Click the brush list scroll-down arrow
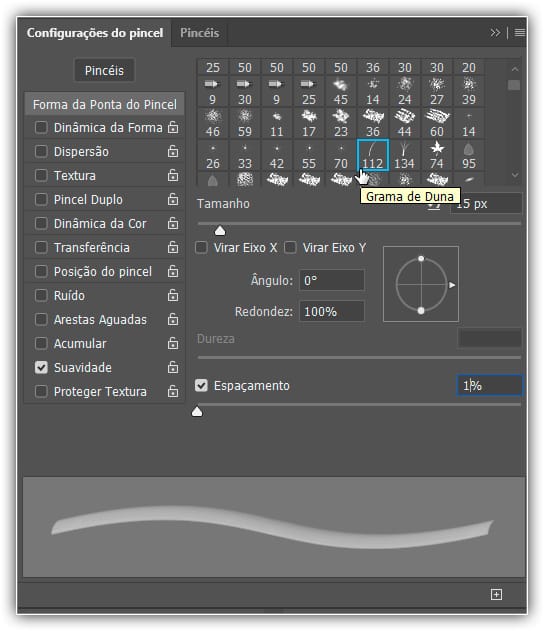Screen dimensions: 544x631 tap(515, 175)
